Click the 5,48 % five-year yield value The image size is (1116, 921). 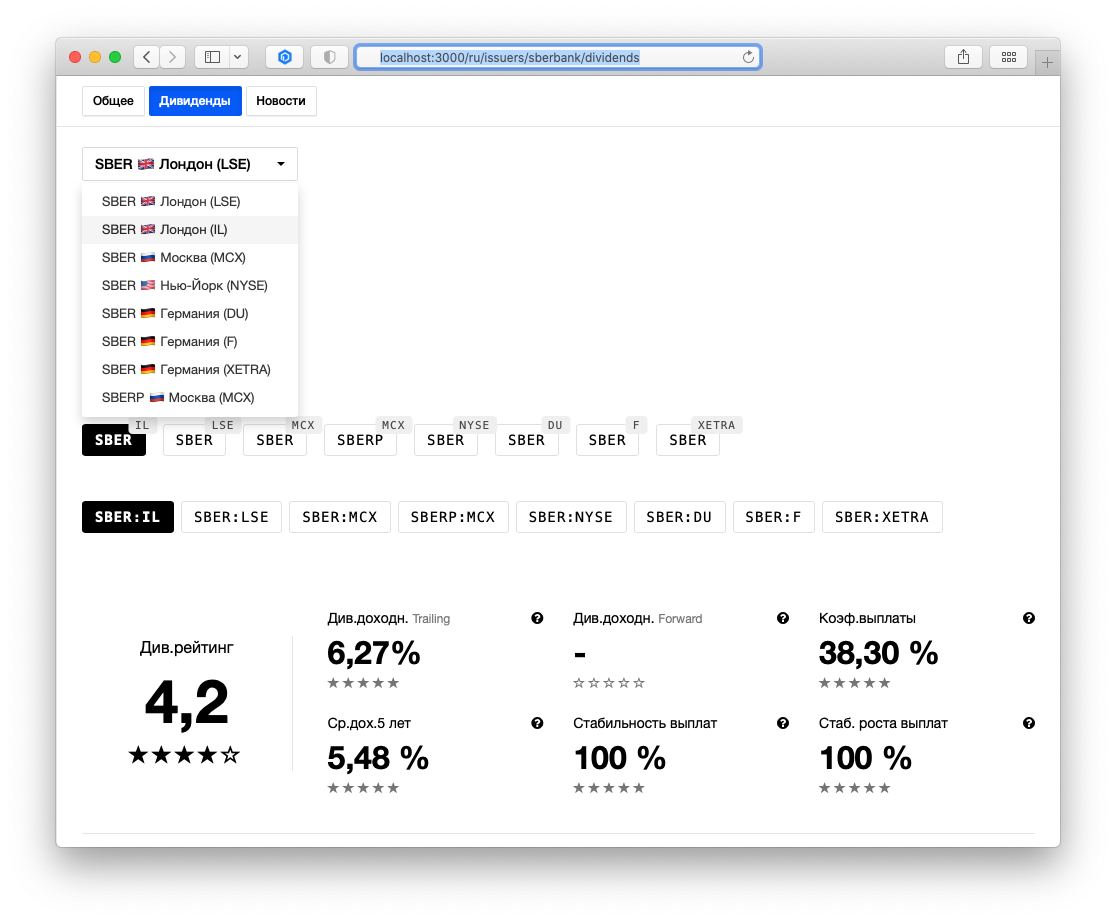(378, 758)
